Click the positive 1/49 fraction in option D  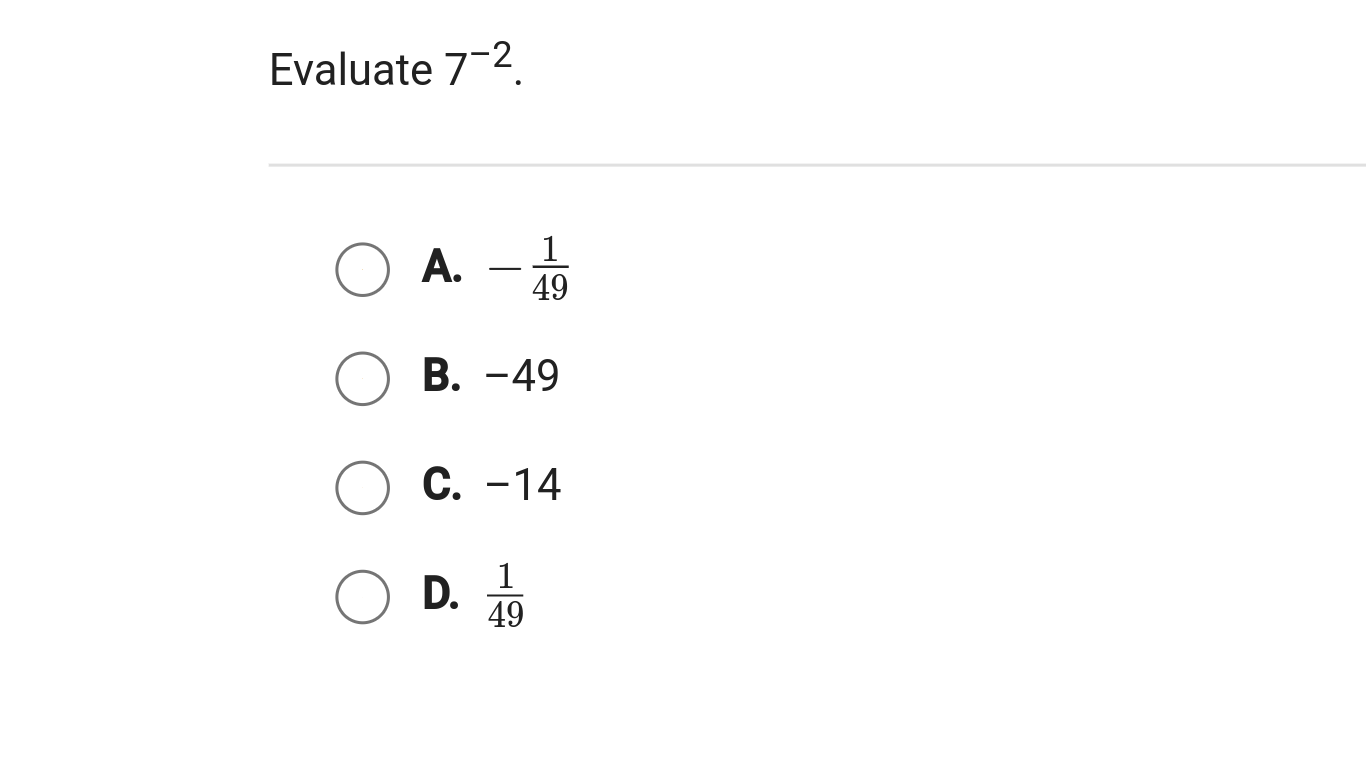[505, 595]
